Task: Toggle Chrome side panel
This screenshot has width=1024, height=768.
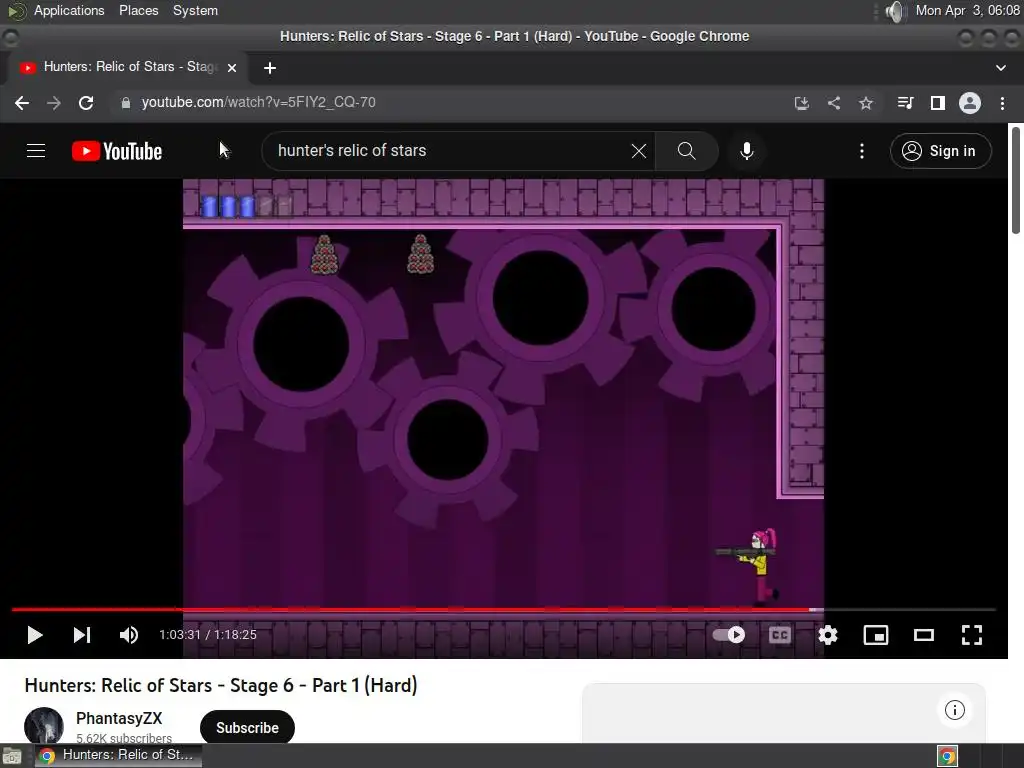Action: pyautogui.click(x=938, y=103)
